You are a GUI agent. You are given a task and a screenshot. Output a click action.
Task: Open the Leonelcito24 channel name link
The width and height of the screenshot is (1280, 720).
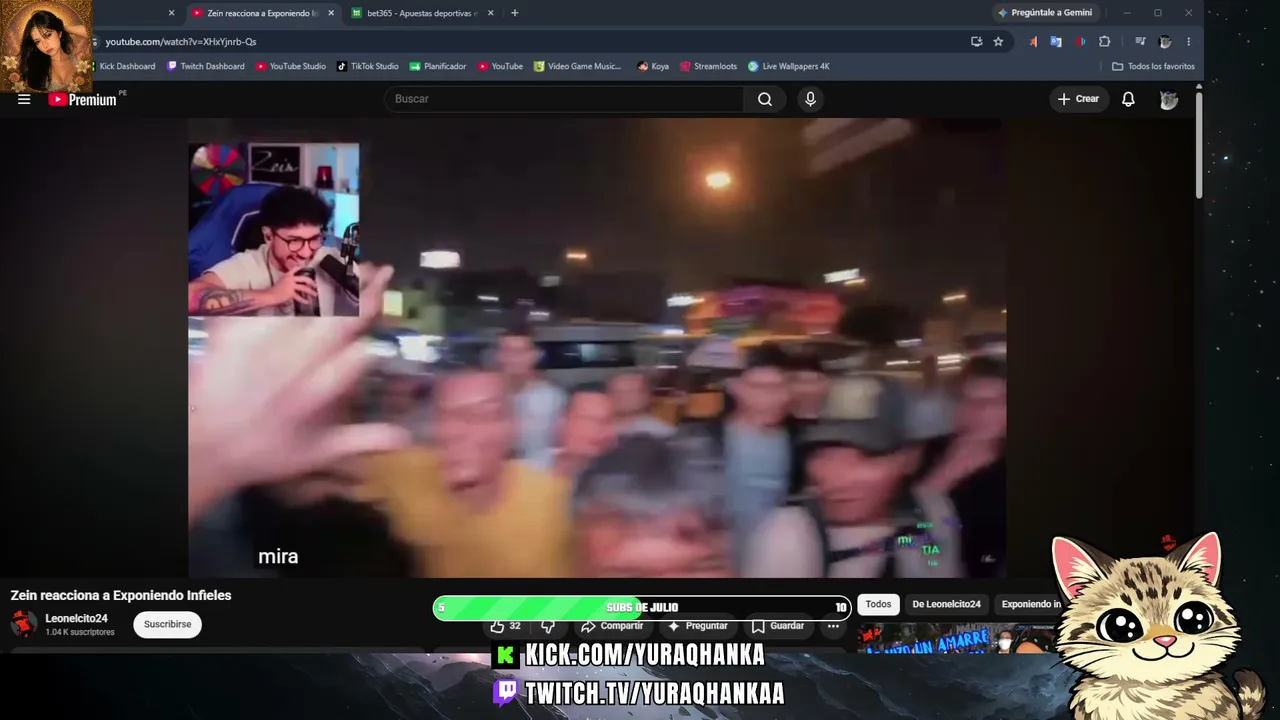tap(76, 619)
